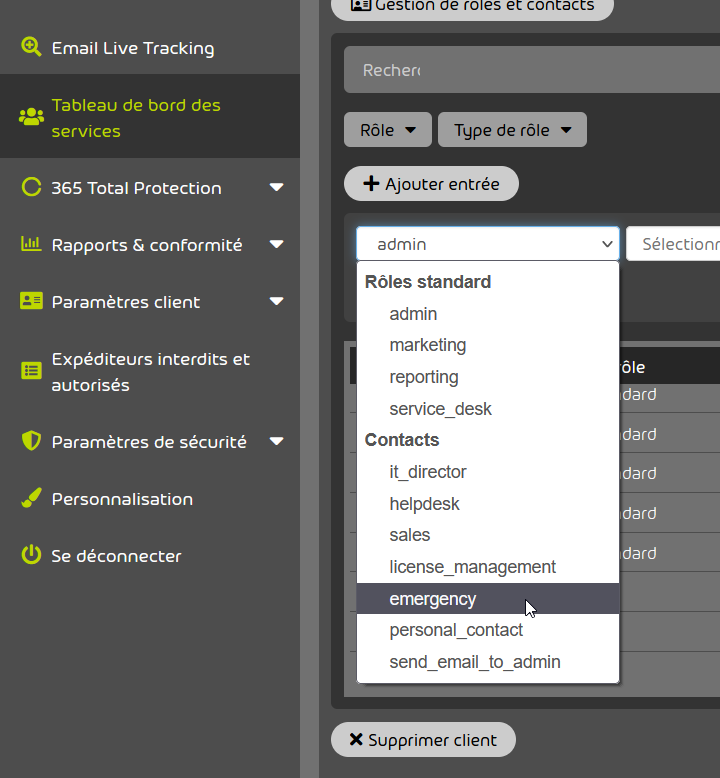The image size is (720, 778).
Task: Expand the 365 Total Protection submenu arrow
Action: pyautogui.click(x=276, y=188)
